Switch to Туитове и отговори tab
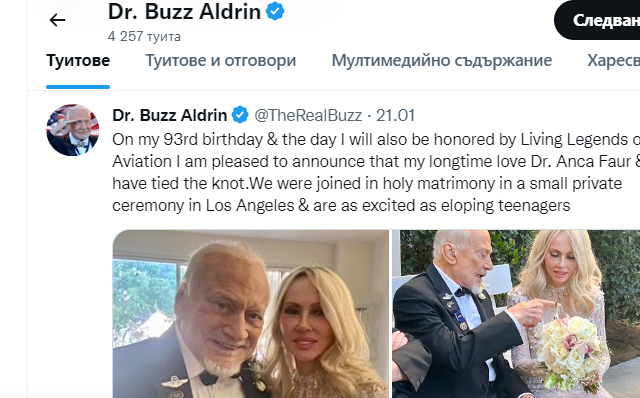The width and height of the screenshot is (640, 398). pyautogui.click(x=221, y=61)
